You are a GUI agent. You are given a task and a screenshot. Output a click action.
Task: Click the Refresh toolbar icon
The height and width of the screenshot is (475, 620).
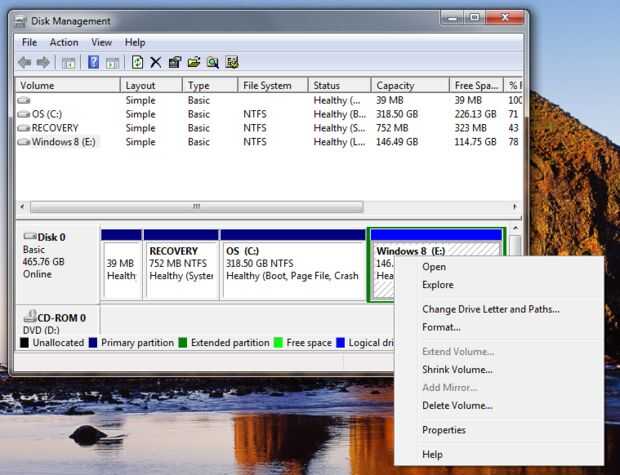(138, 62)
